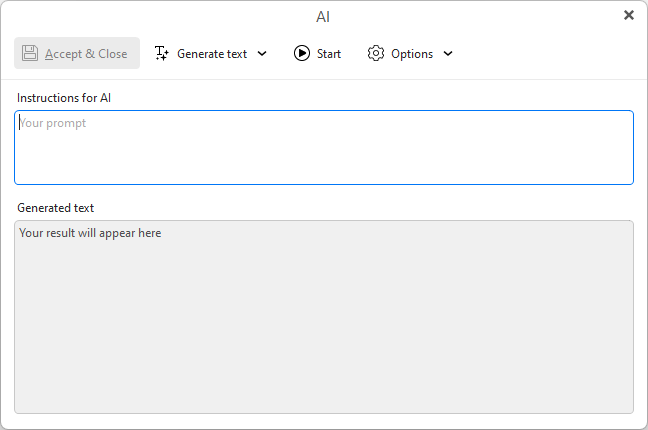Click the Start play-circle icon
Viewport: 648px width, 430px height.
pyautogui.click(x=302, y=53)
